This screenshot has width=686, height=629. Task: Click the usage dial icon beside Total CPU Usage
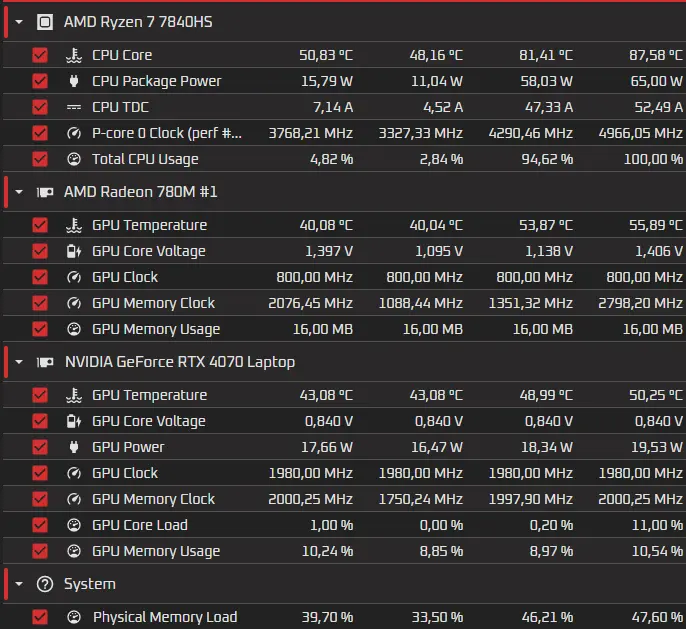tap(74, 159)
